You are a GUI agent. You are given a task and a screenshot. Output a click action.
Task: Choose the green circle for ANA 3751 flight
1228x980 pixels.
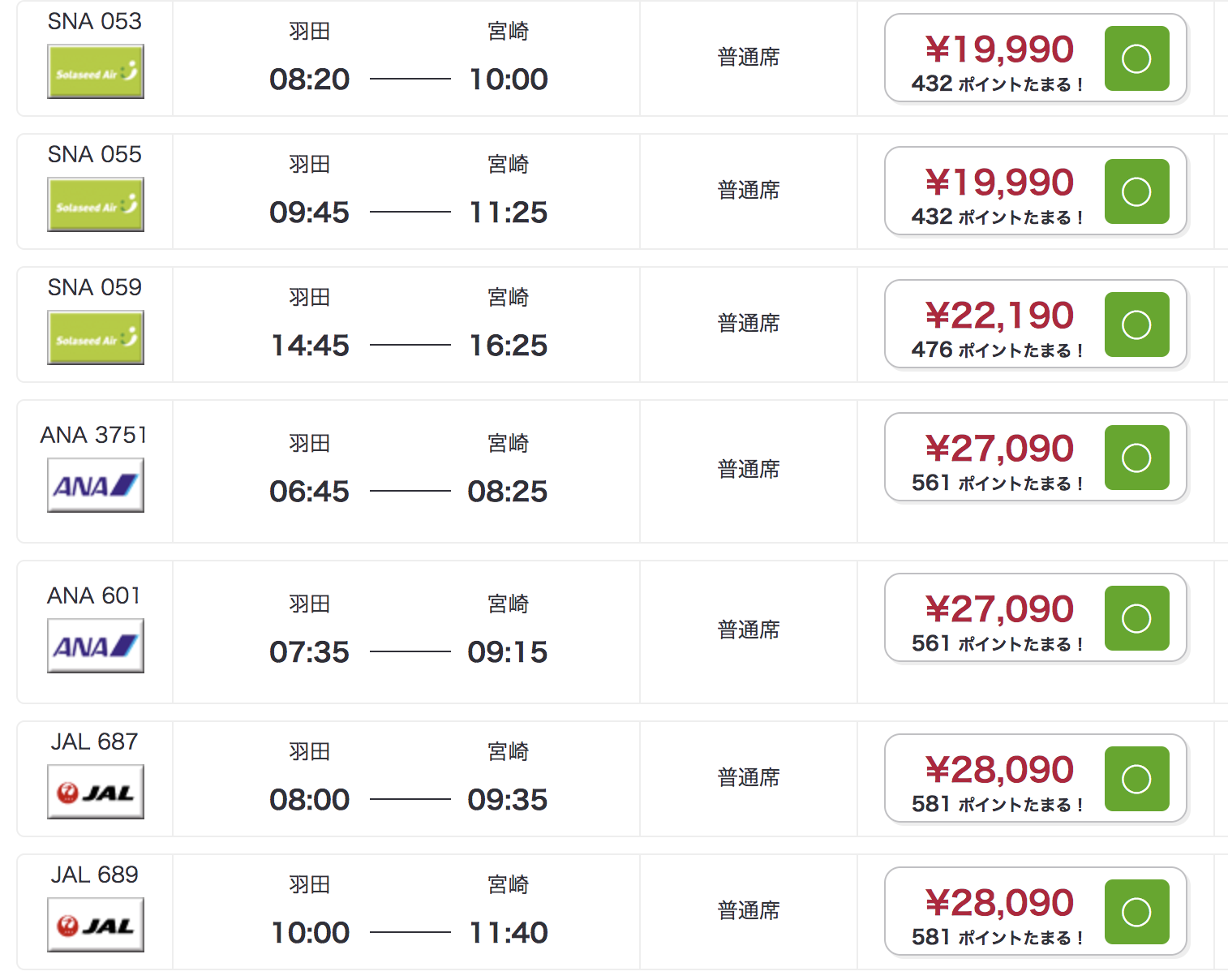[1136, 458]
